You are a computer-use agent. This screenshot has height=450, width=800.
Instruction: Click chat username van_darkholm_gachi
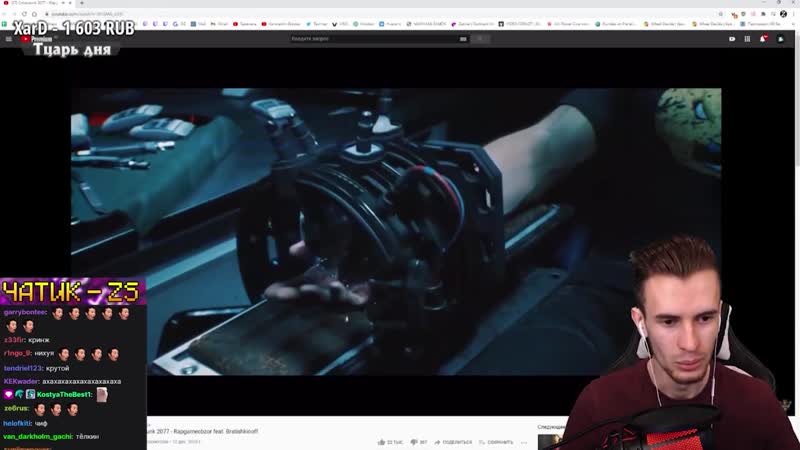click(38, 437)
